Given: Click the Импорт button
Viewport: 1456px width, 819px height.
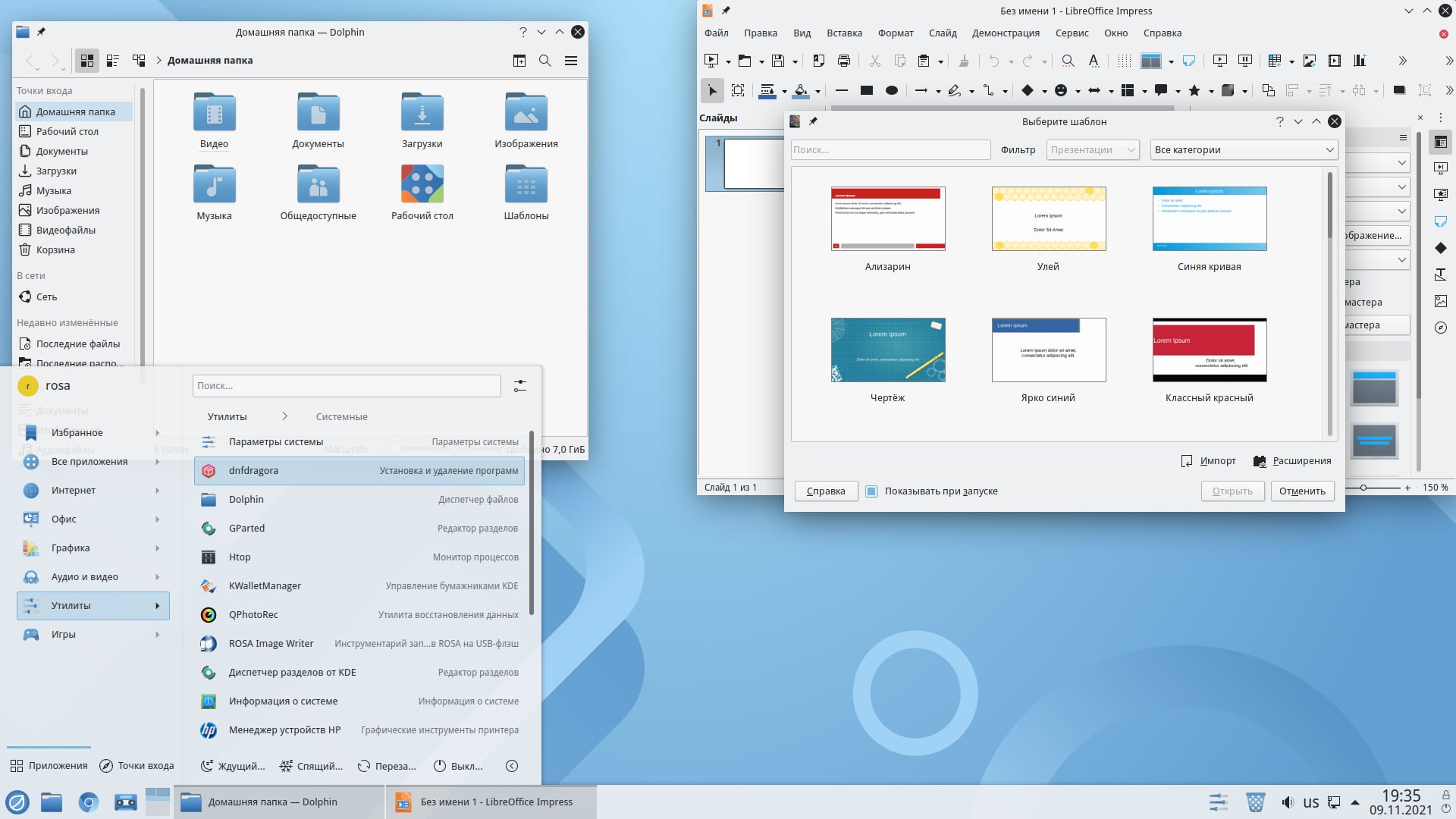Looking at the screenshot, I should coord(1209,461).
